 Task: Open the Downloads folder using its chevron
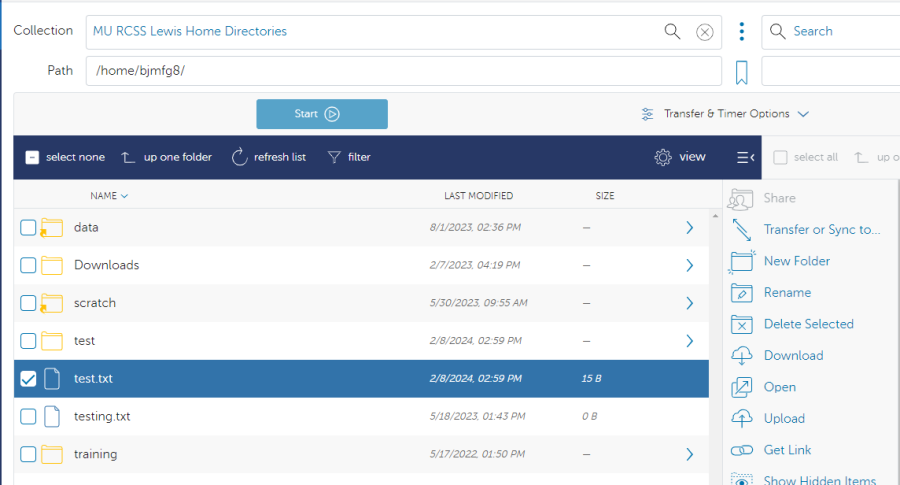pyautogui.click(x=689, y=266)
